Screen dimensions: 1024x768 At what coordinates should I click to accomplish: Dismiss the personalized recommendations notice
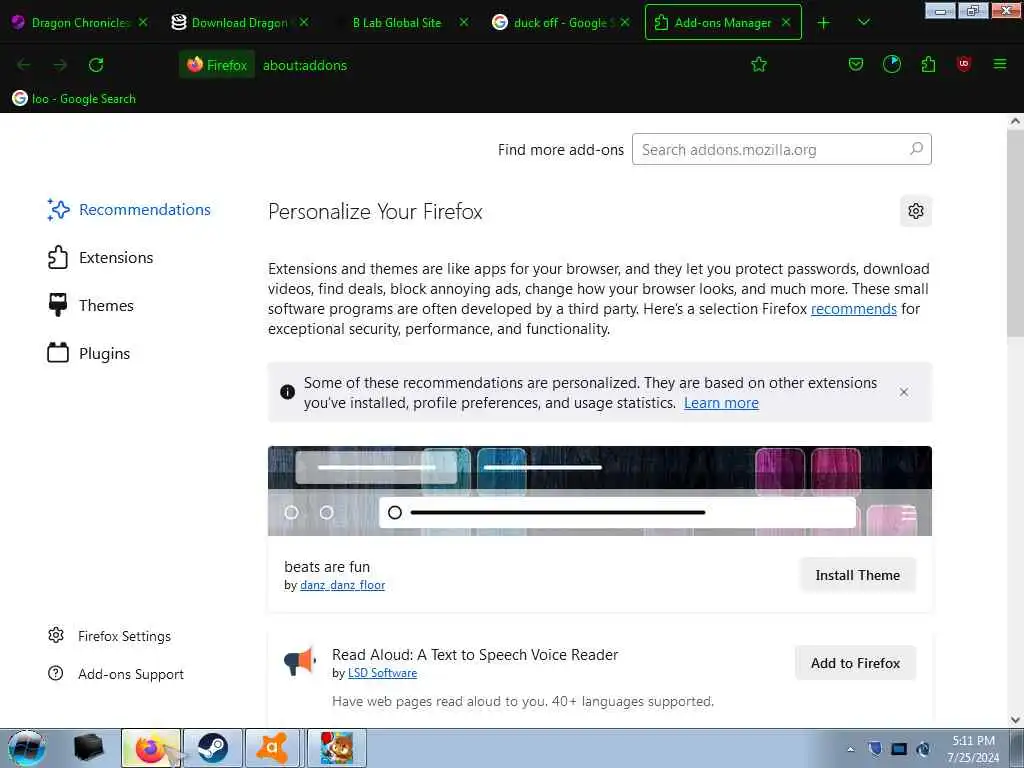click(x=904, y=392)
